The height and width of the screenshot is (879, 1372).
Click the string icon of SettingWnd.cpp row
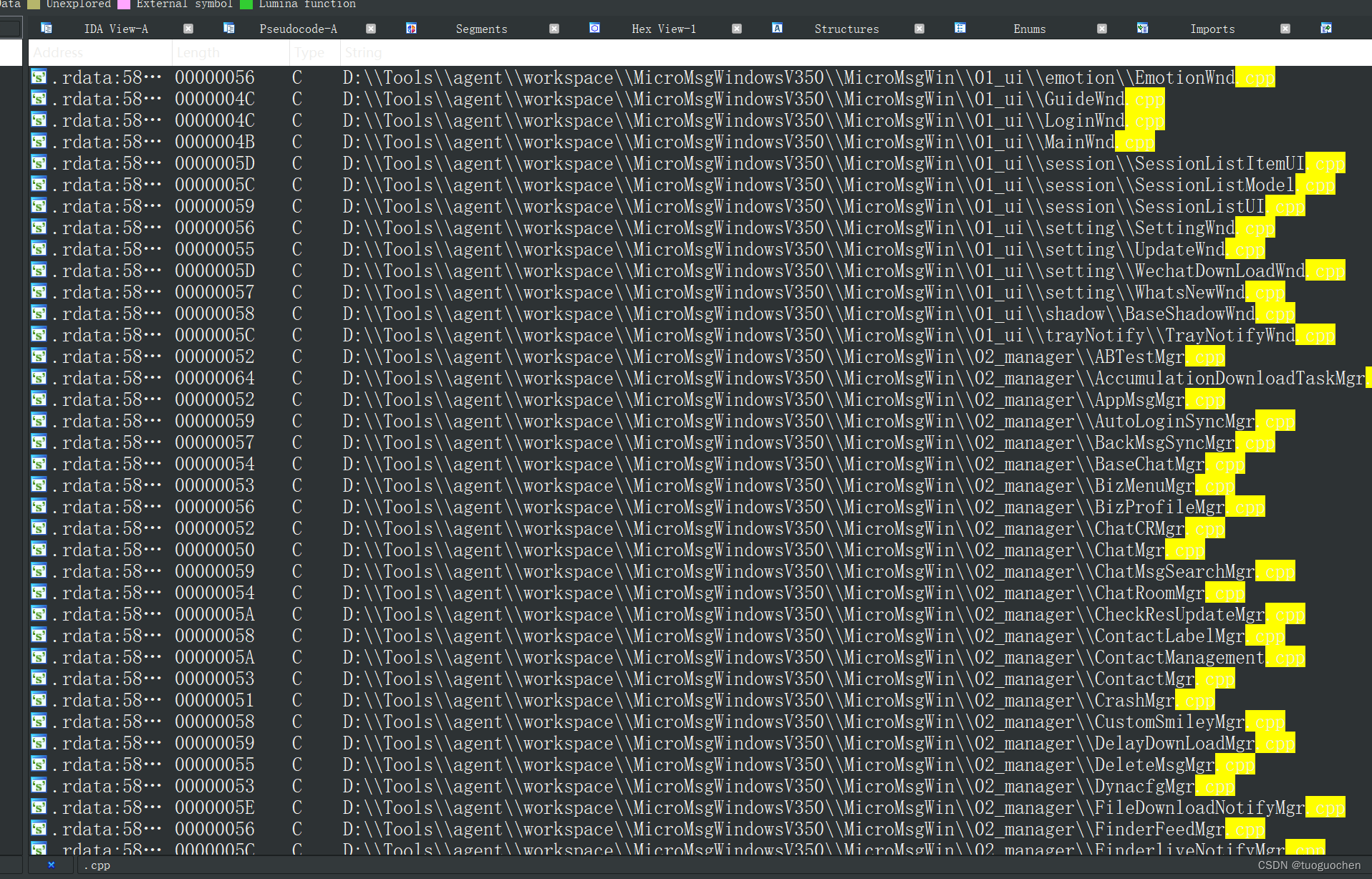coord(39,228)
